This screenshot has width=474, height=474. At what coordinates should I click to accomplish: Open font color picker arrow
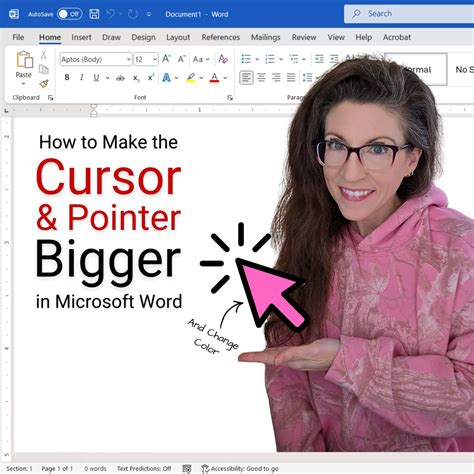pos(225,78)
